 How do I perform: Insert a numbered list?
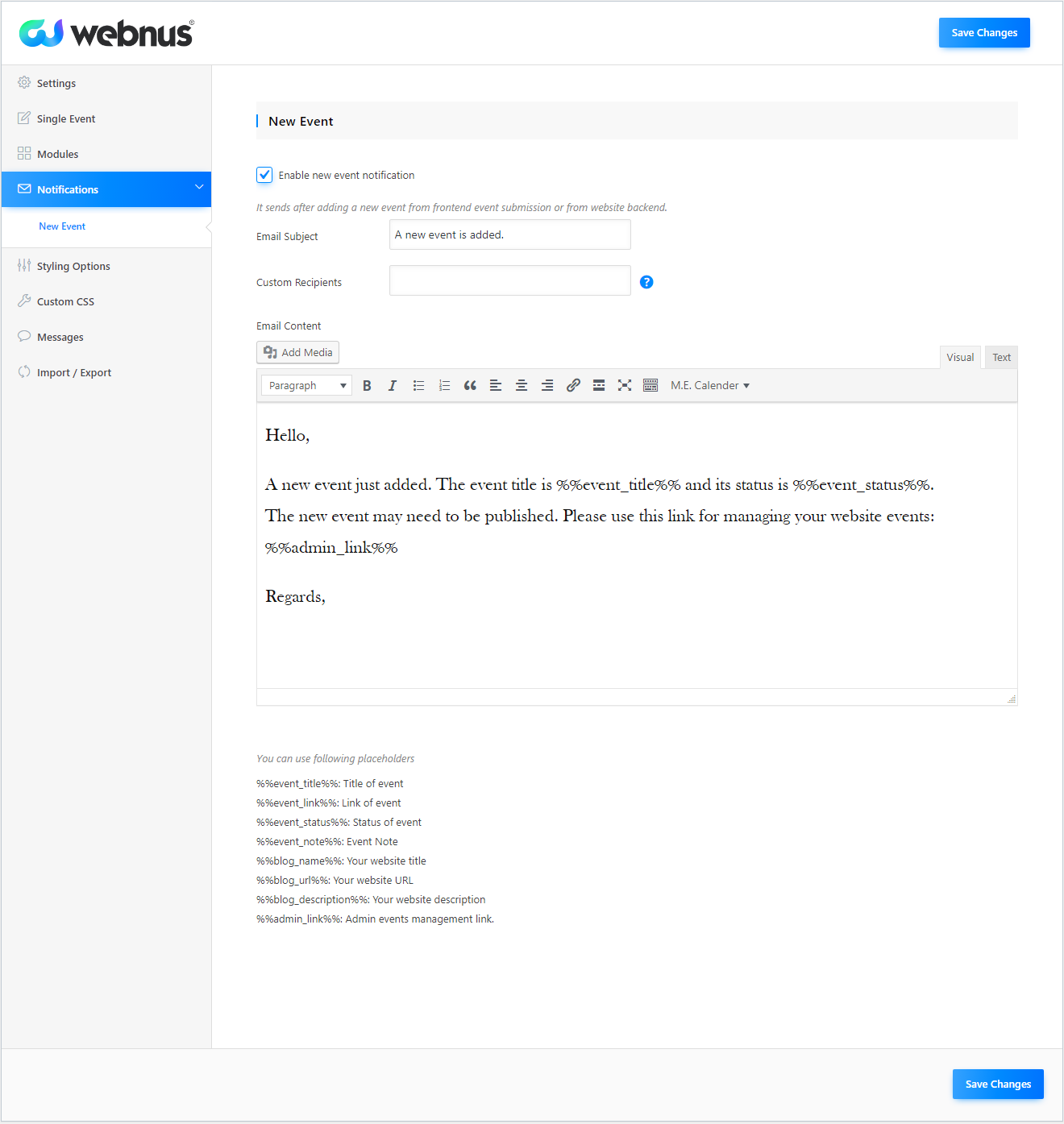click(x=444, y=386)
